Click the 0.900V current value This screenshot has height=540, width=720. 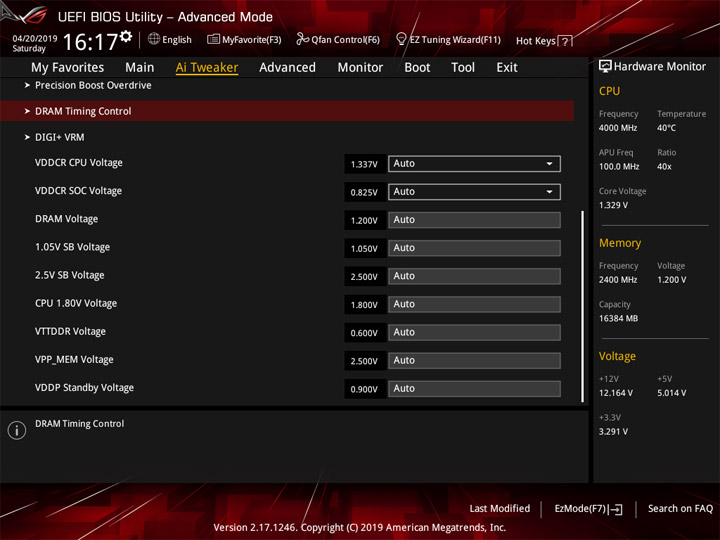[x=364, y=389]
